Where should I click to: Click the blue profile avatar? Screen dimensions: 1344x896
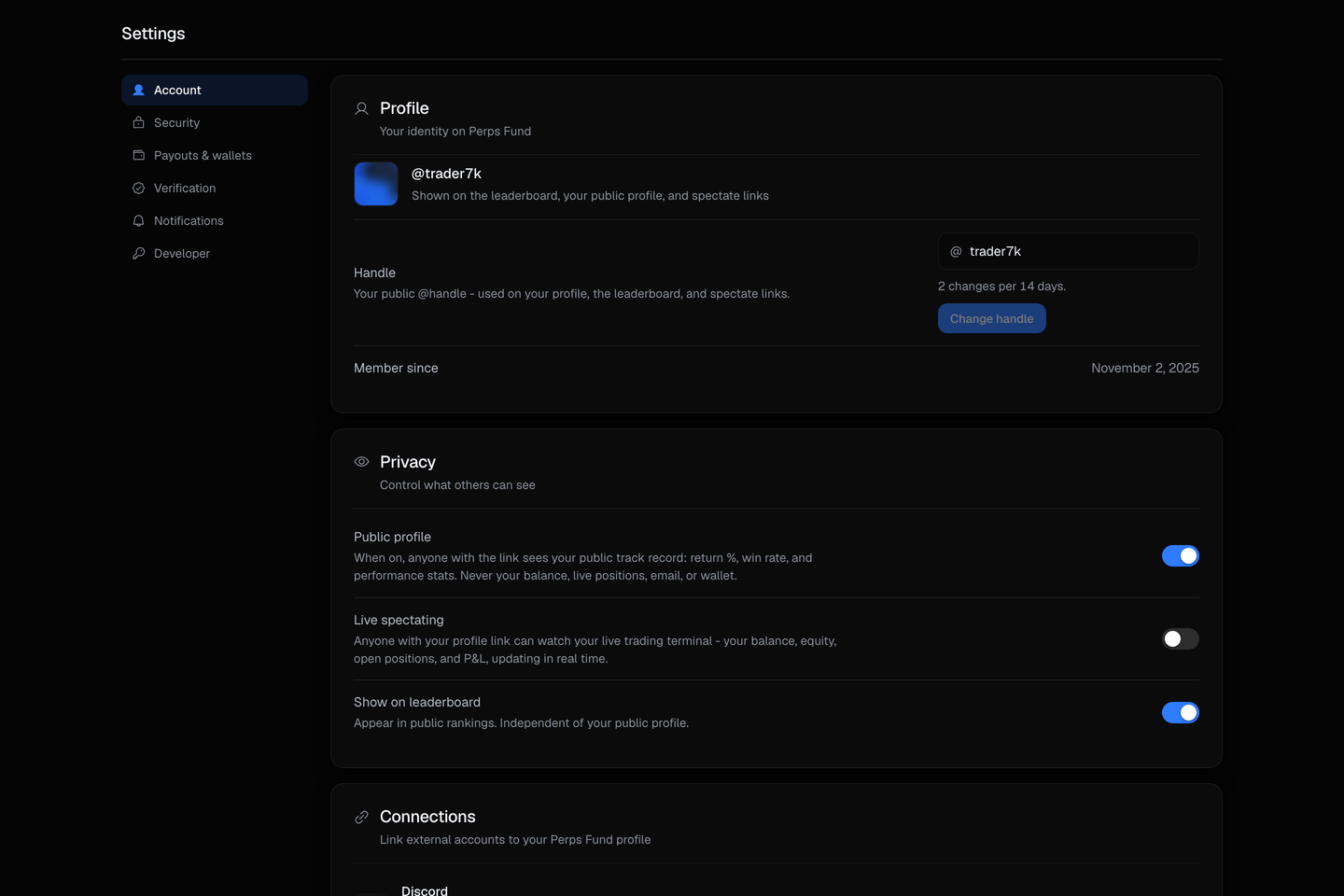376,184
